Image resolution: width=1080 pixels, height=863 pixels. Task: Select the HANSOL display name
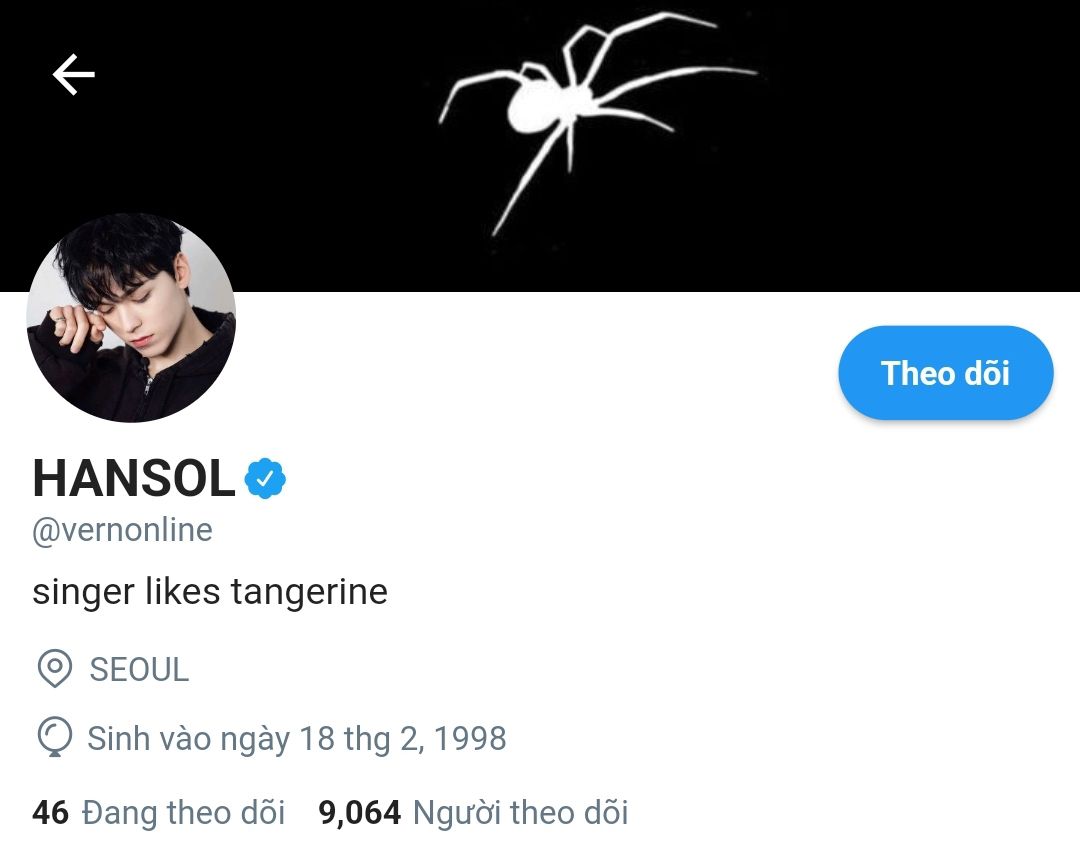[x=133, y=479]
